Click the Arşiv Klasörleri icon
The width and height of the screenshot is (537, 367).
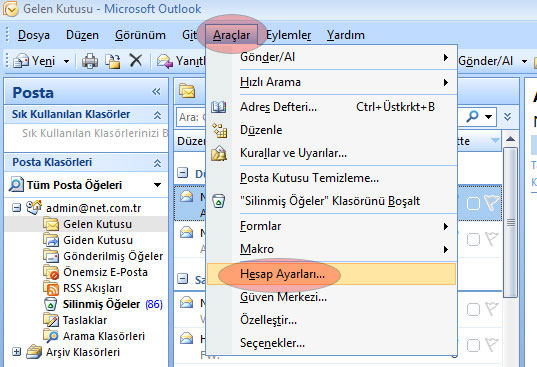34,352
